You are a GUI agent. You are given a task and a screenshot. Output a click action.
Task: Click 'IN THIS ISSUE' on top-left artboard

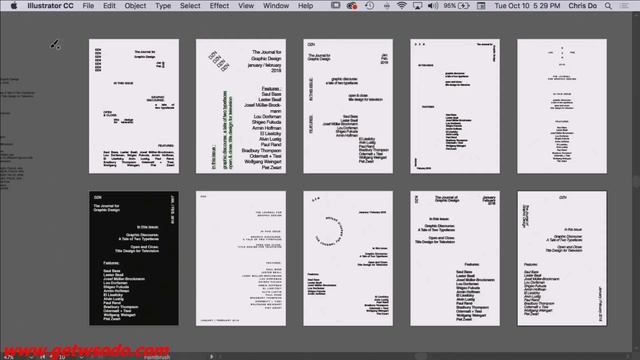tap(123, 83)
